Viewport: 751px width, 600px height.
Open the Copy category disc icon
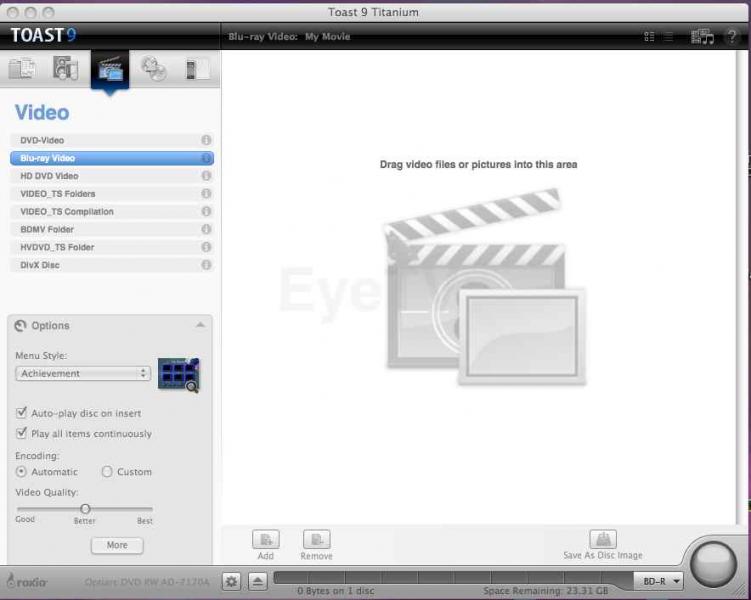click(154, 68)
